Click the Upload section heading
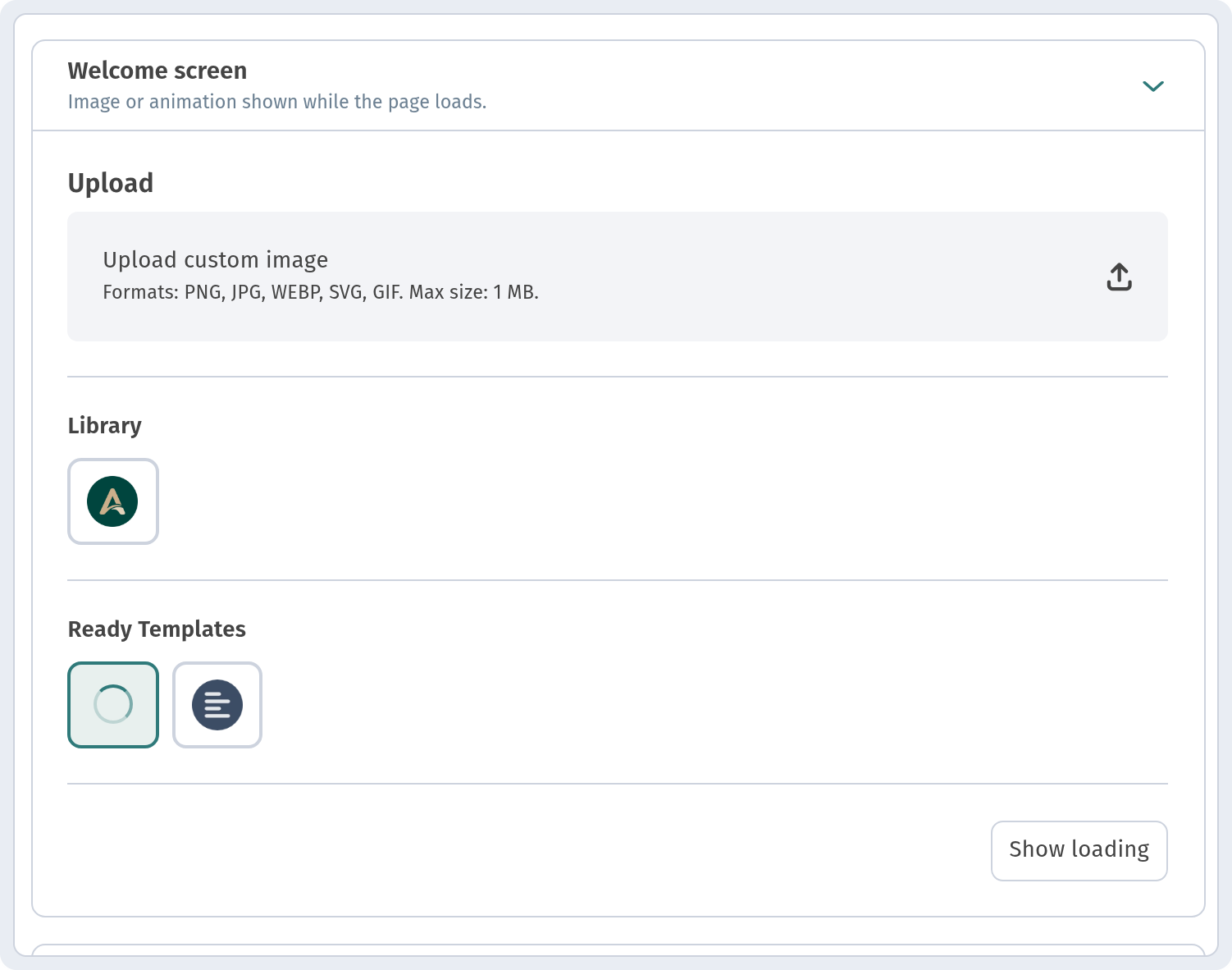The width and height of the screenshot is (1232, 970). [x=111, y=183]
